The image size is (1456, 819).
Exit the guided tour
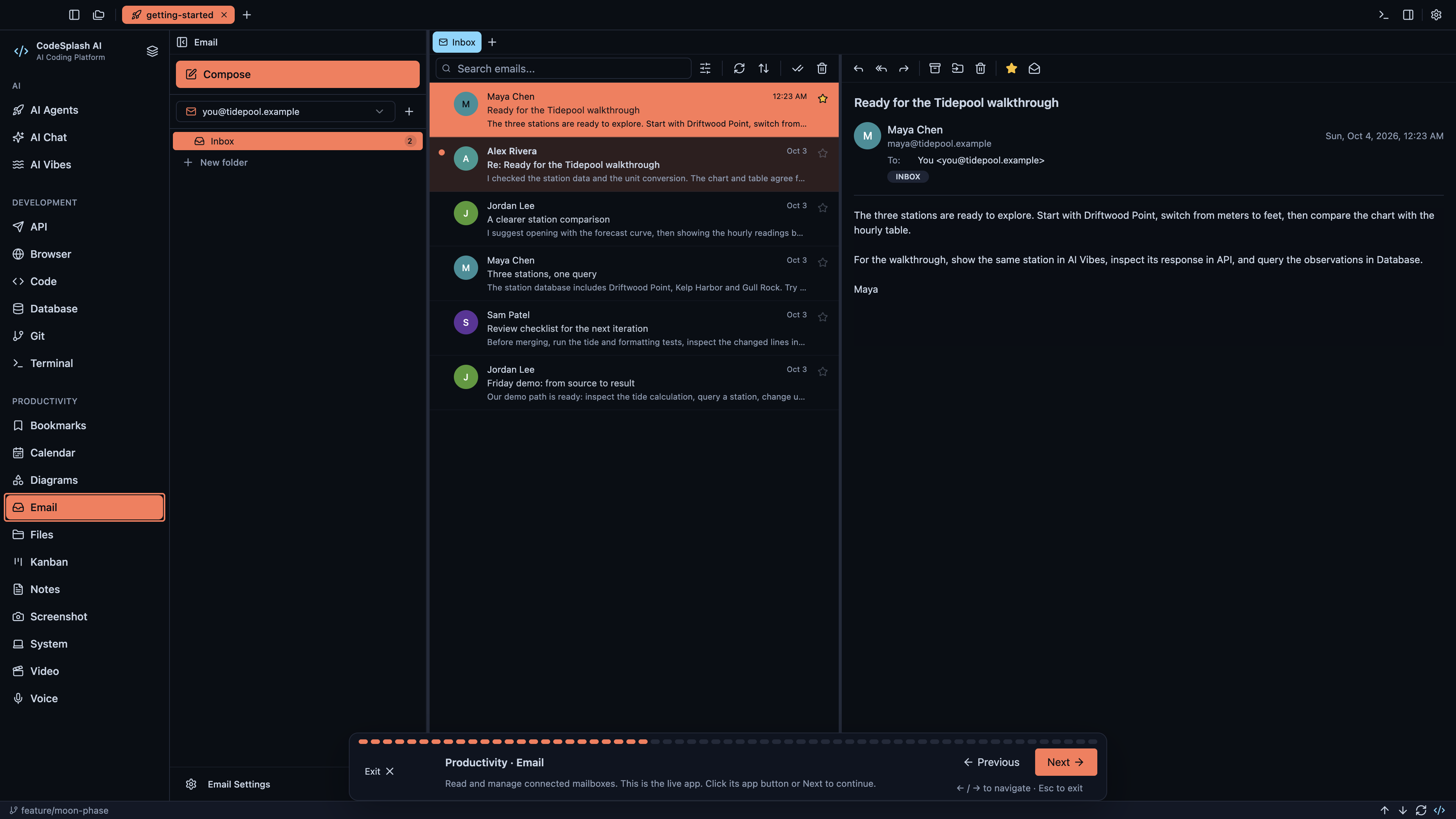click(379, 771)
